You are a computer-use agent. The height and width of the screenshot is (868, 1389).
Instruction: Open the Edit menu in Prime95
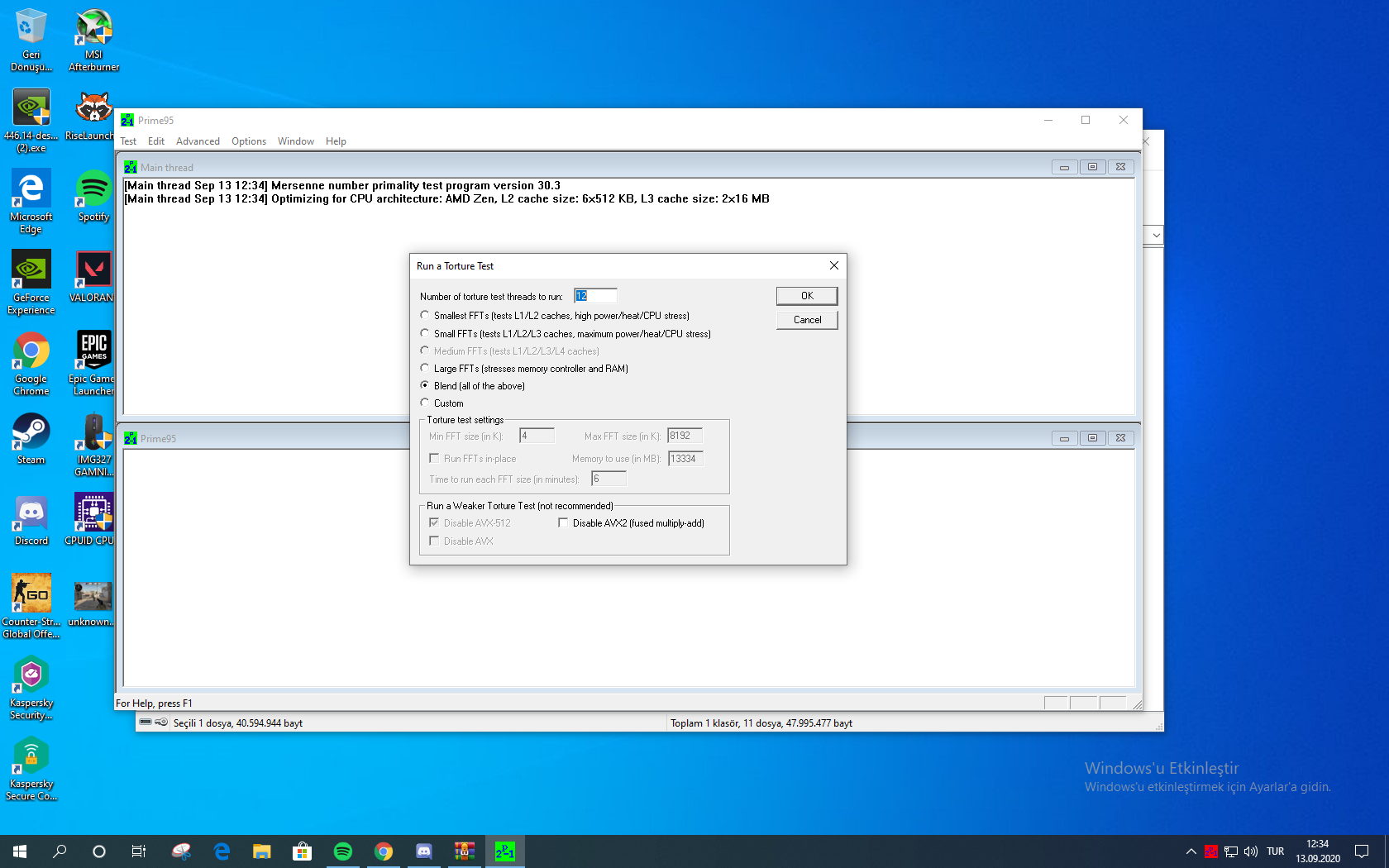(156, 141)
